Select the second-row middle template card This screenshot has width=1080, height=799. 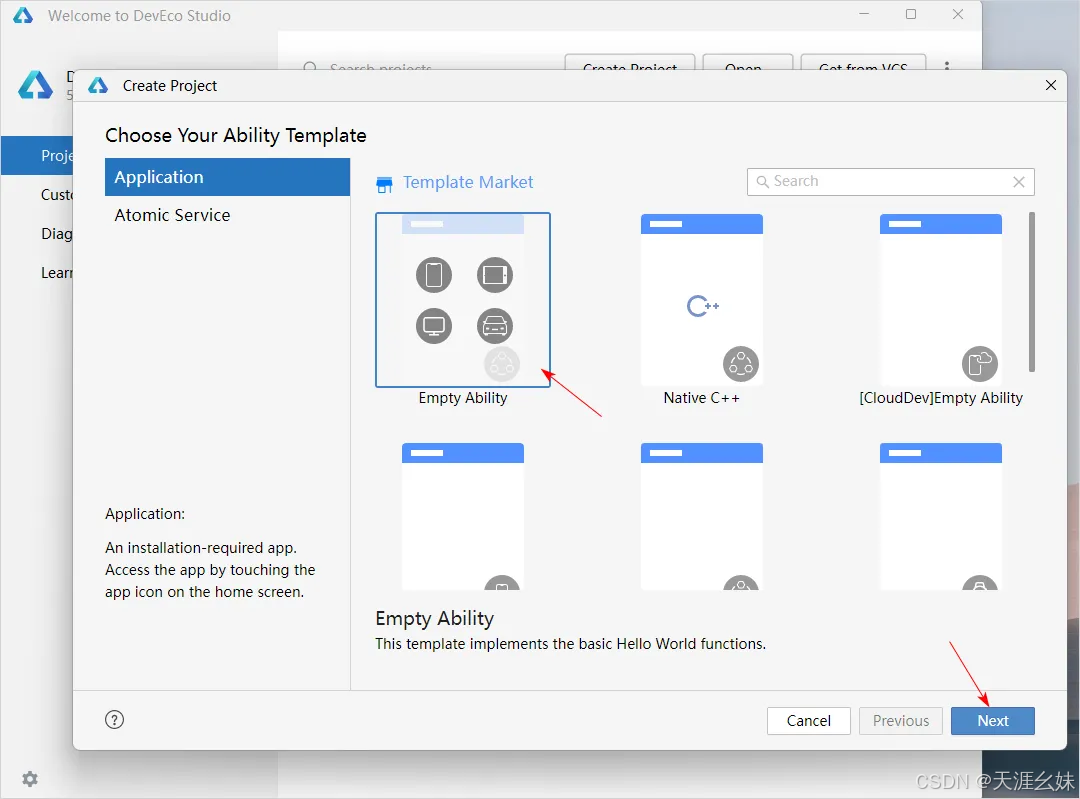coord(701,517)
